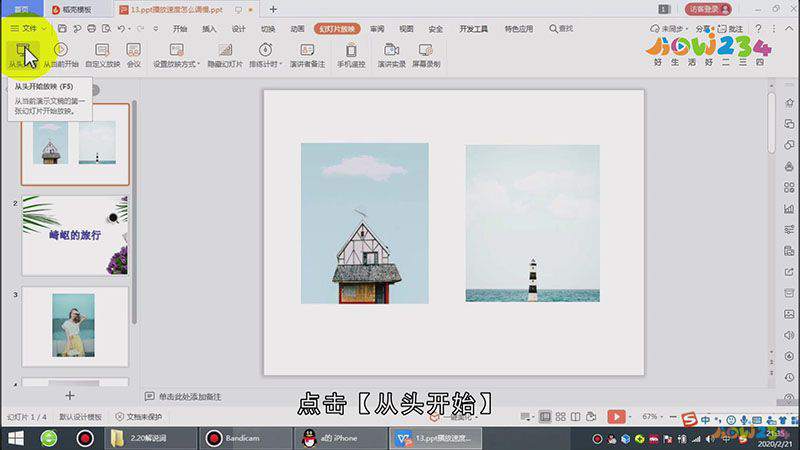Expand quick access toolbar customize arrow
This screenshot has height=450, width=800.
pyautogui.click(x=156, y=29)
